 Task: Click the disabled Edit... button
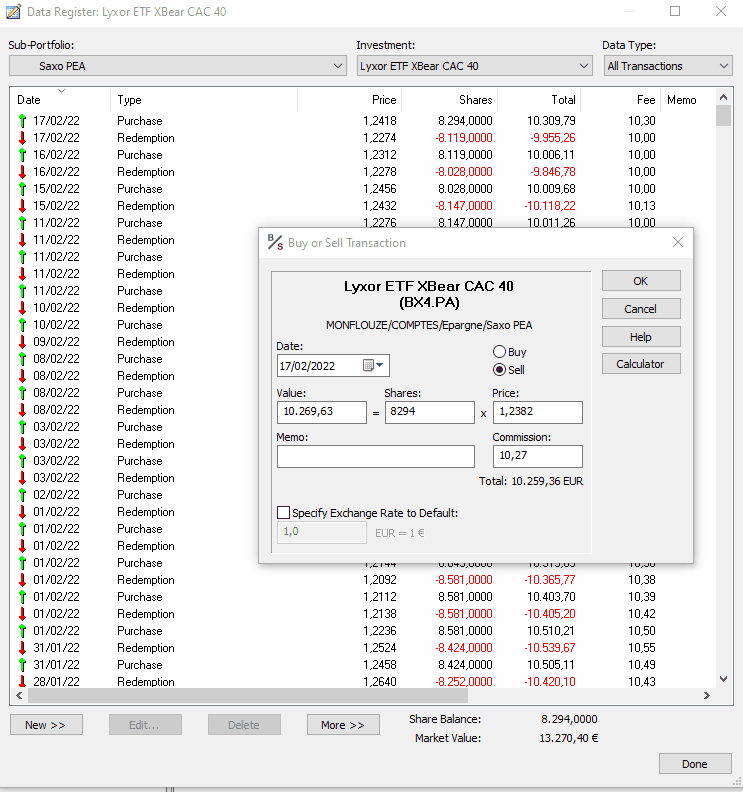pyautogui.click(x=145, y=725)
